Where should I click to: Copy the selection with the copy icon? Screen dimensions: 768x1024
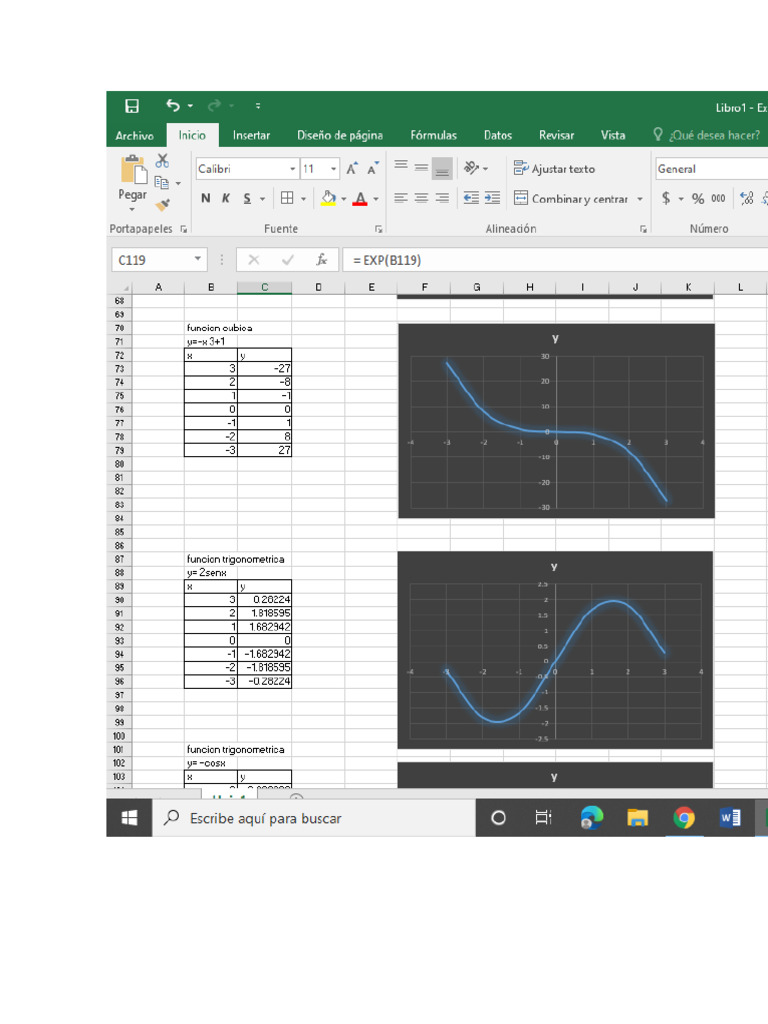click(x=161, y=183)
